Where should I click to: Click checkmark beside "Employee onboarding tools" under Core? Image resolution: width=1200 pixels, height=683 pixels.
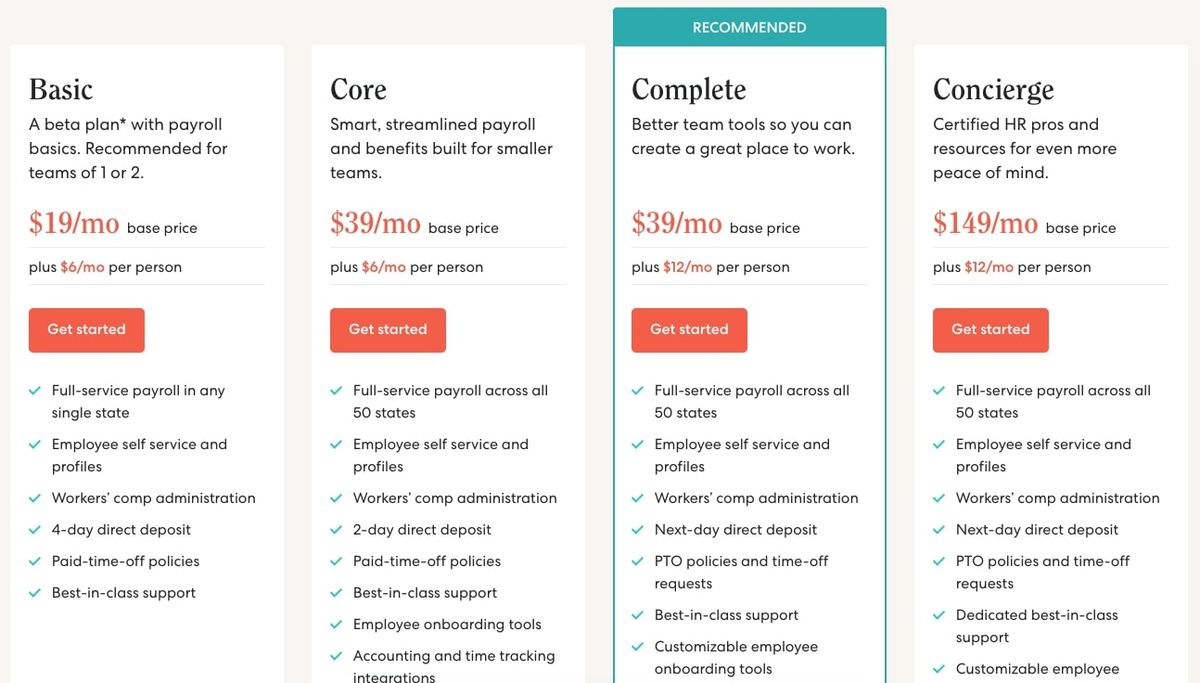coord(337,623)
